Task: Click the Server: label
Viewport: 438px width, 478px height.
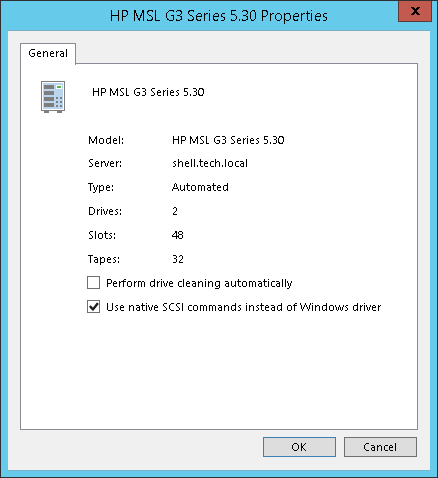Action: click(105, 163)
